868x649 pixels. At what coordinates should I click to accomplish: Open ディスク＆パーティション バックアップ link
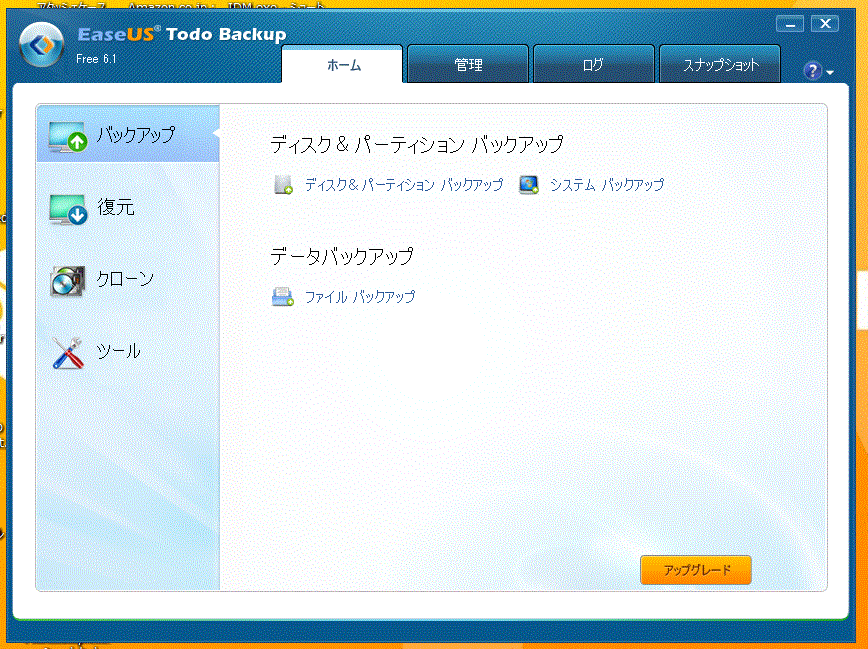tap(404, 185)
